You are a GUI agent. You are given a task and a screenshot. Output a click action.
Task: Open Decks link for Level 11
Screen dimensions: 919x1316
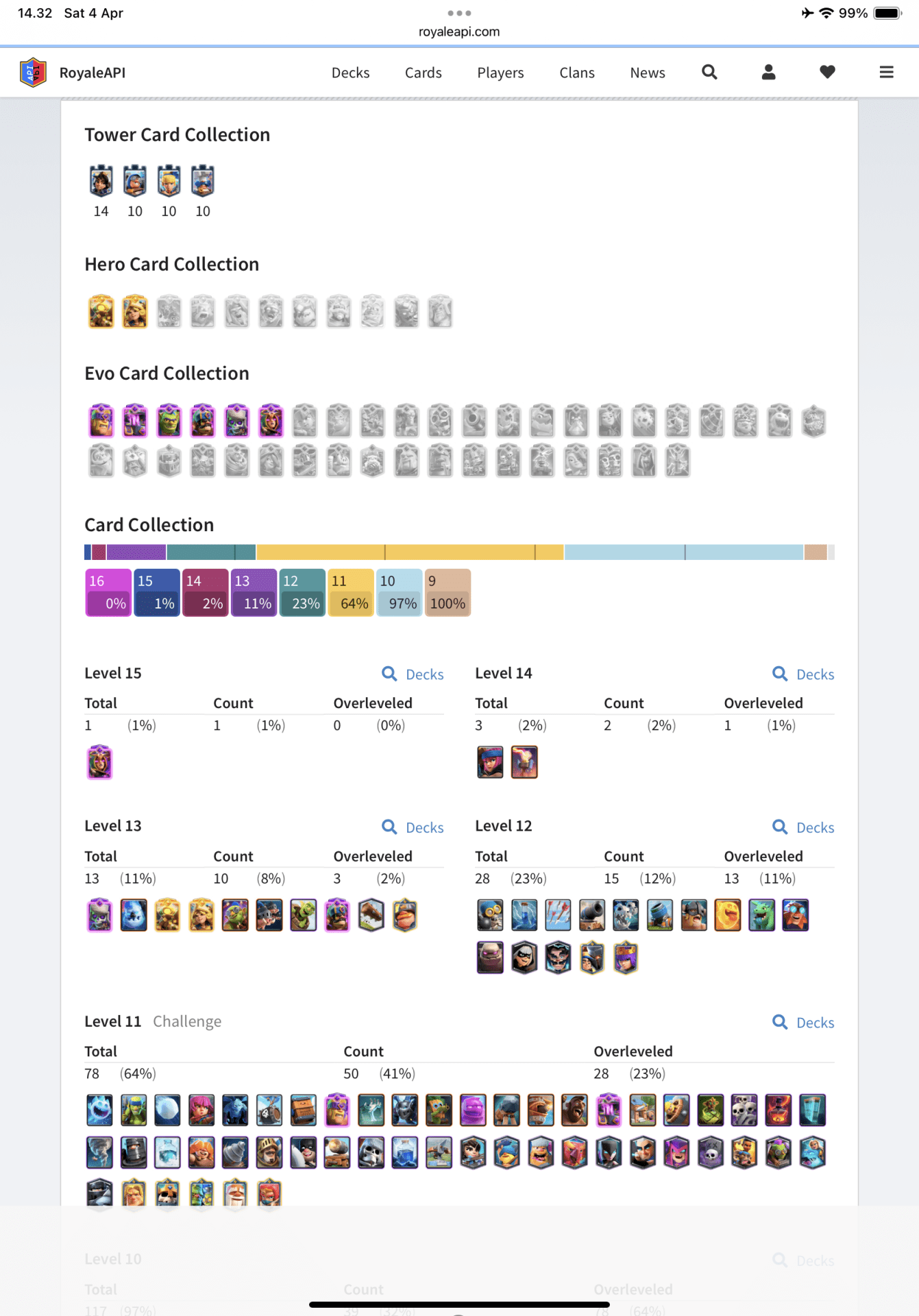coord(804,1023)
